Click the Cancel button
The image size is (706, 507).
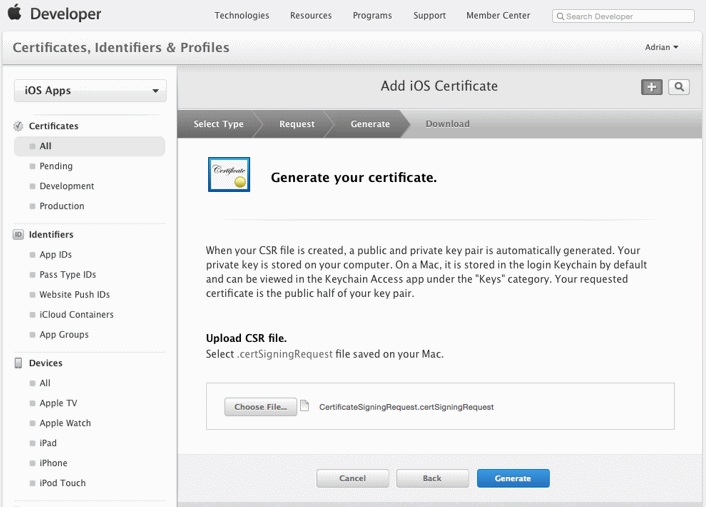[x=353, y=478]
